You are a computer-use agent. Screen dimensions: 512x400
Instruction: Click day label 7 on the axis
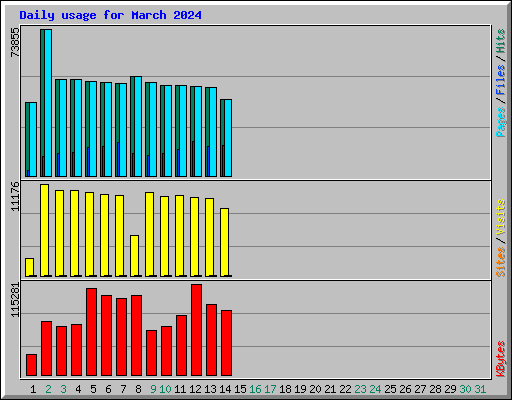(x=123, y=389)
